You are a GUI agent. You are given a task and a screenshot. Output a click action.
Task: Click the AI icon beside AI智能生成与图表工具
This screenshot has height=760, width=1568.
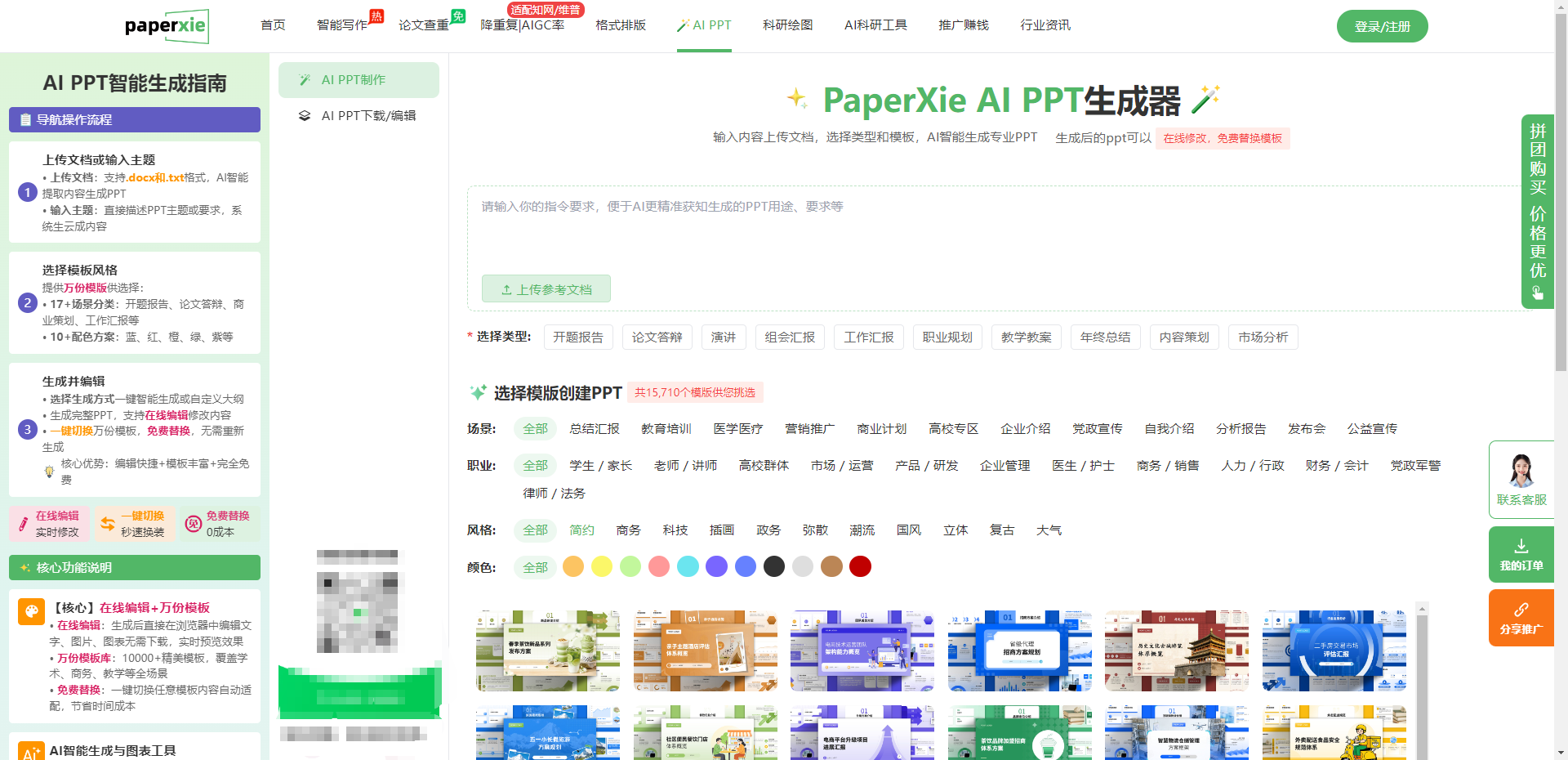click(31, 752)
